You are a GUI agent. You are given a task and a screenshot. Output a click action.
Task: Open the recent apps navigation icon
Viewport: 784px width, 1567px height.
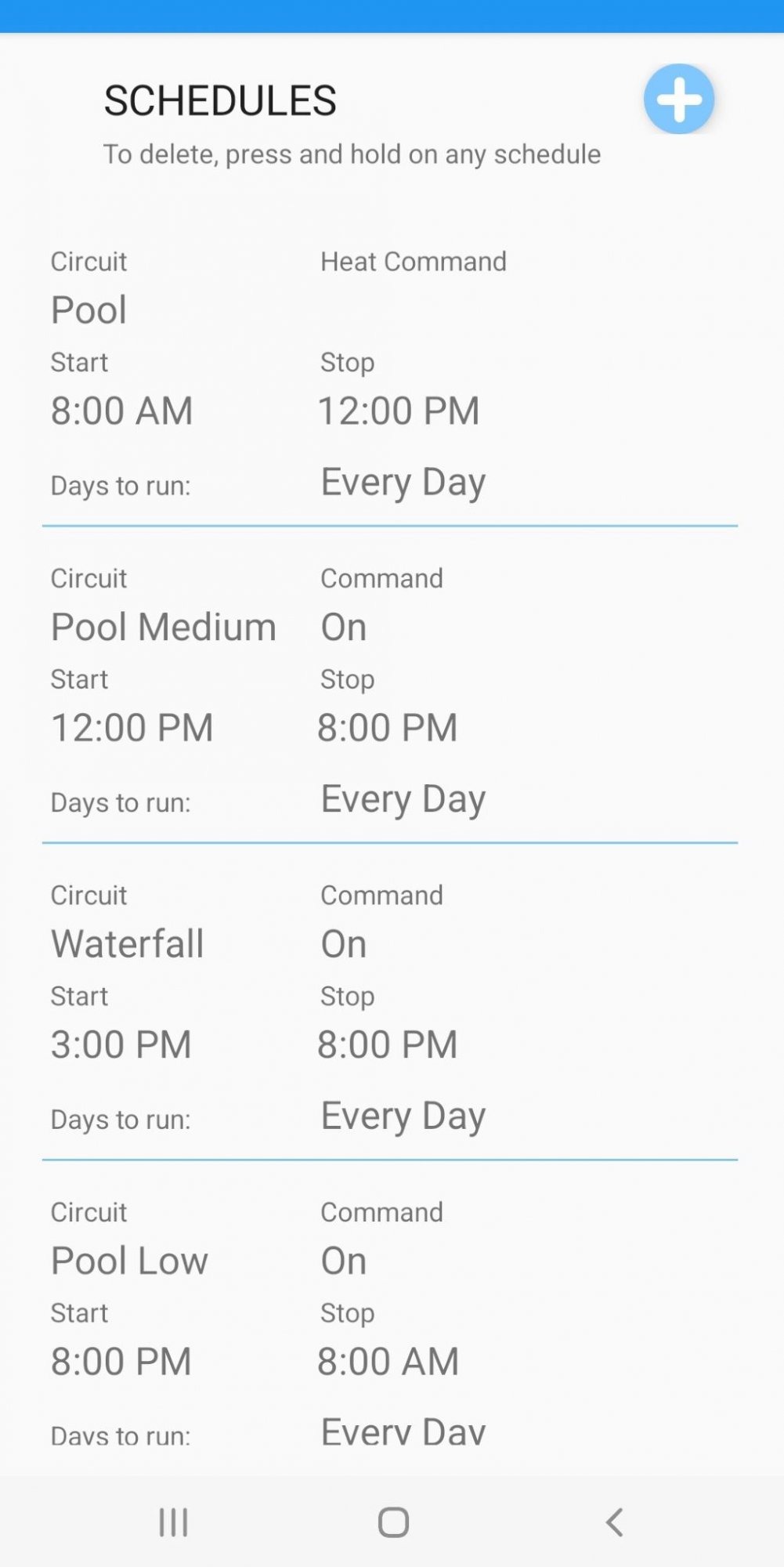click(173, 1522)
